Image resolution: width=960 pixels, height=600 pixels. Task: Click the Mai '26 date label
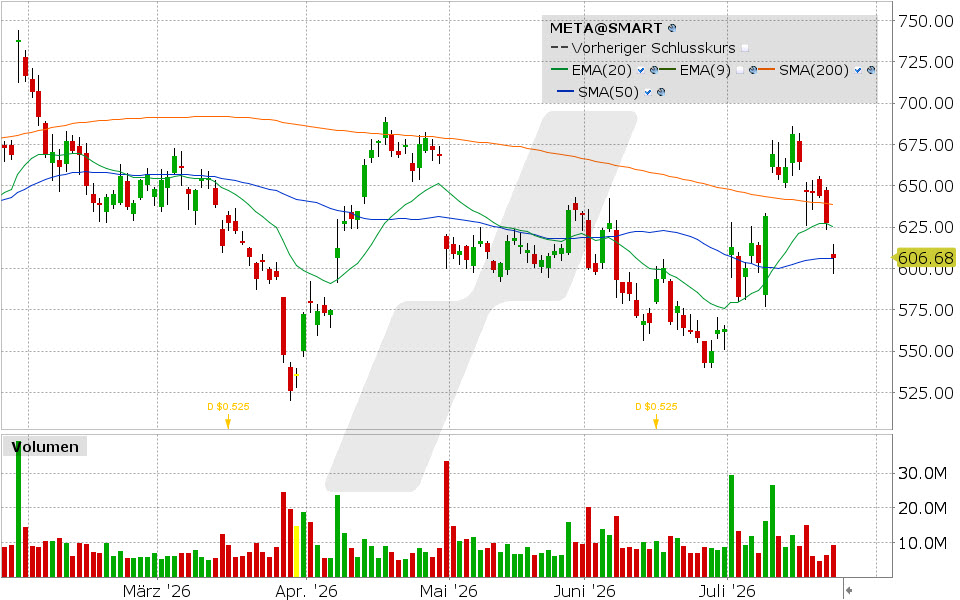pyautogui.click(x=448, y=591)
